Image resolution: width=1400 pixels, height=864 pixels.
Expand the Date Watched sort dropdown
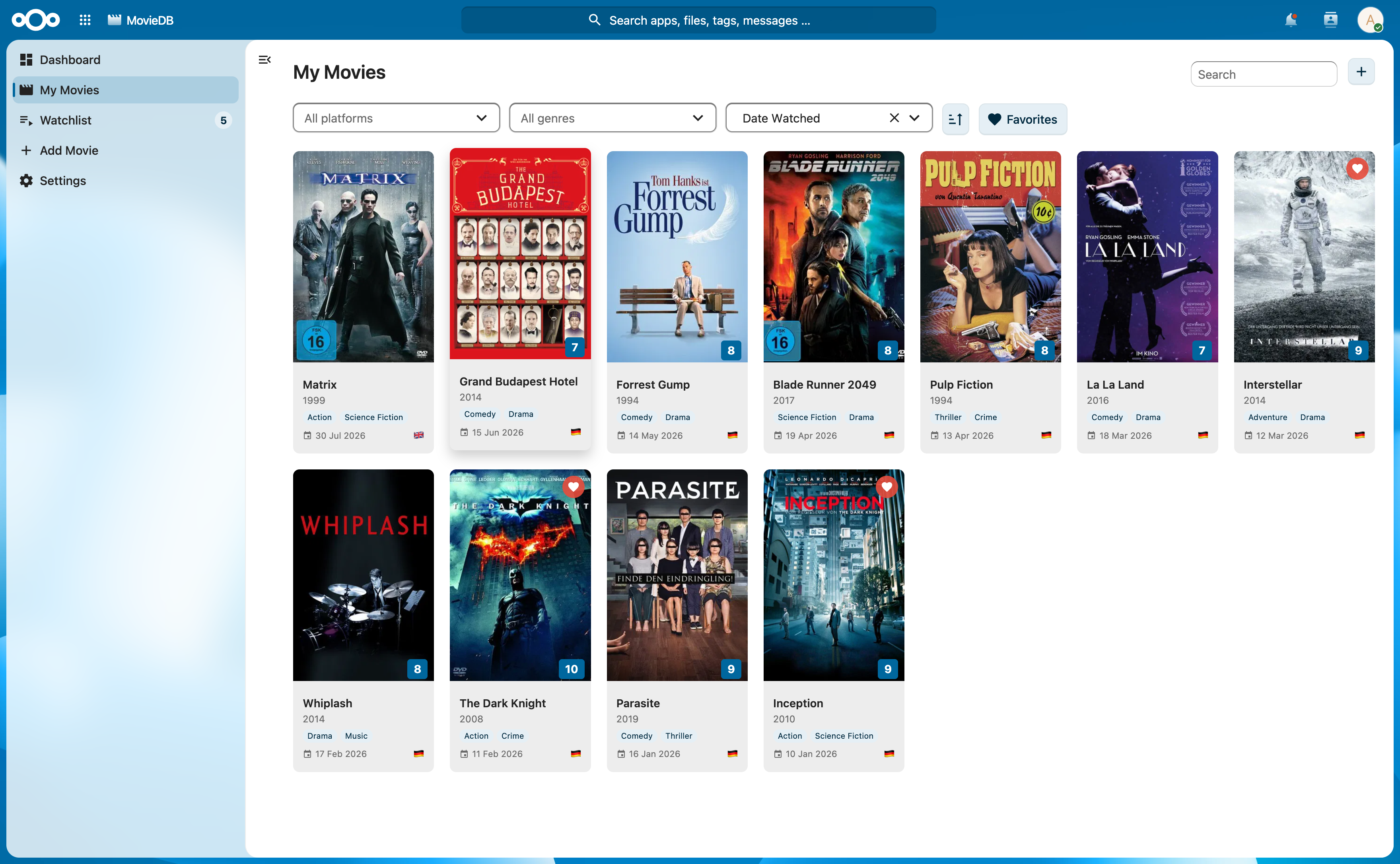[914, 118]
